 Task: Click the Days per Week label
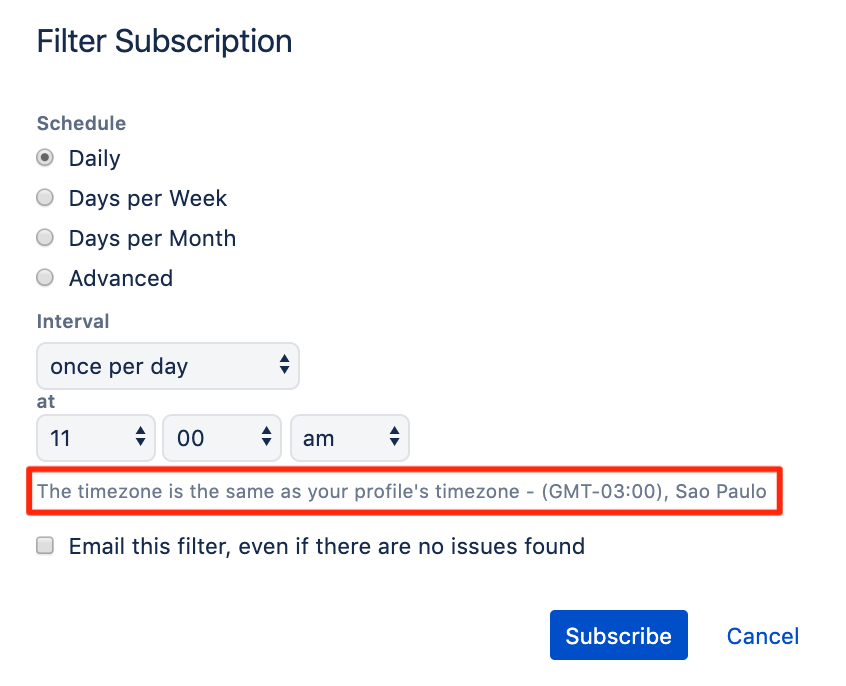[x=148, y=199]
